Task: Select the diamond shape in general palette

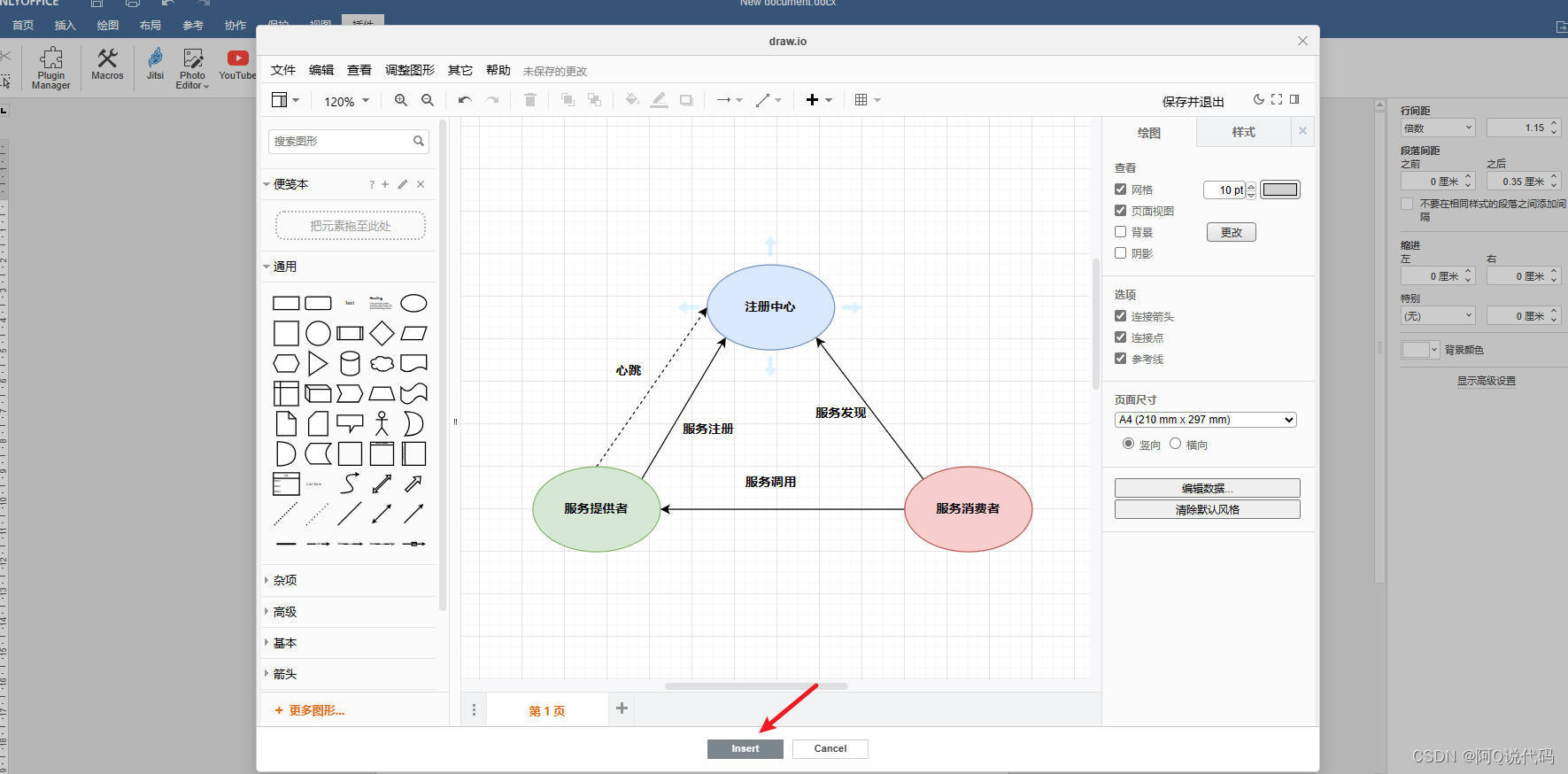Action: point(382,334)
